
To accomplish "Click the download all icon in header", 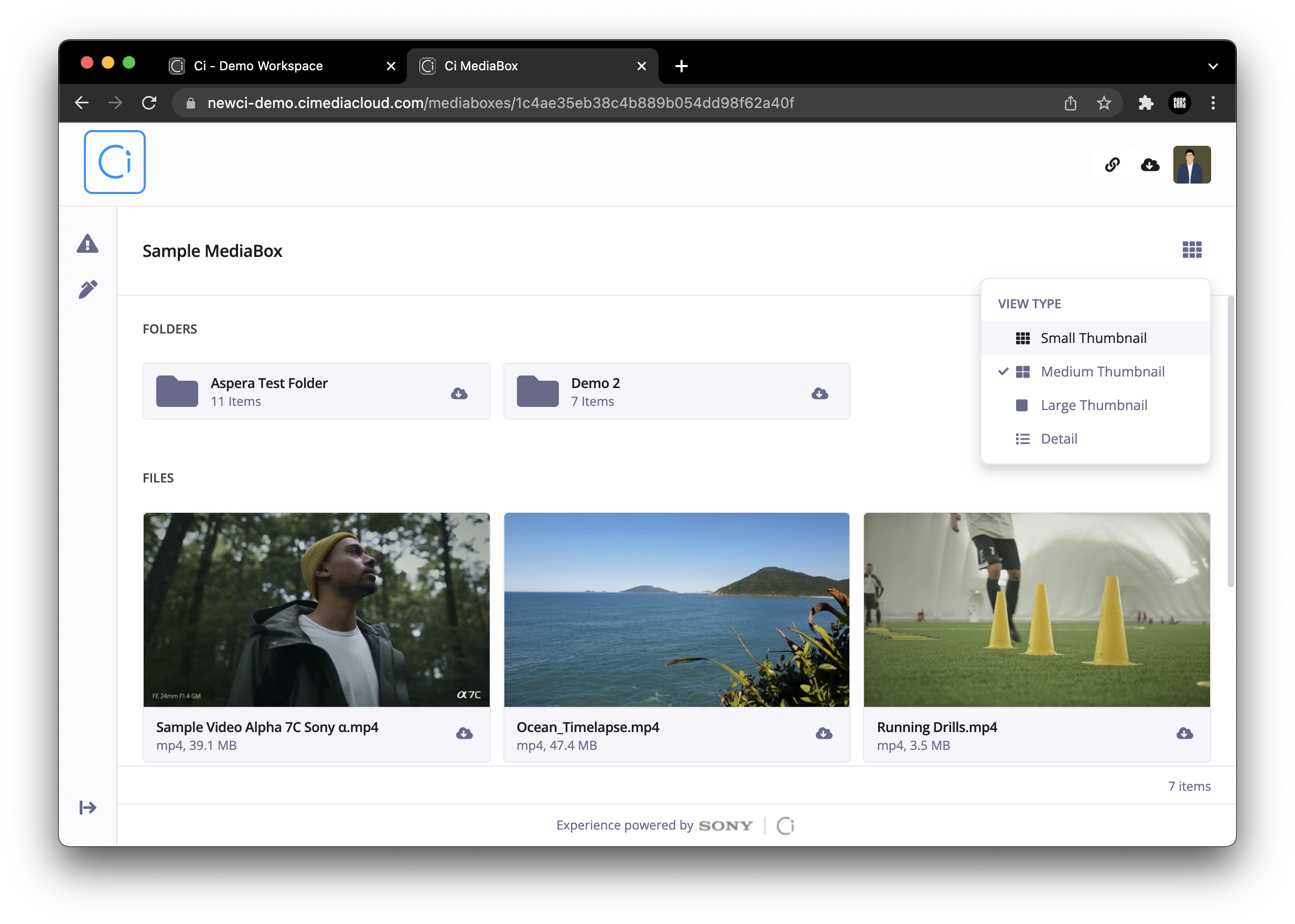I will click(1150, 164).
